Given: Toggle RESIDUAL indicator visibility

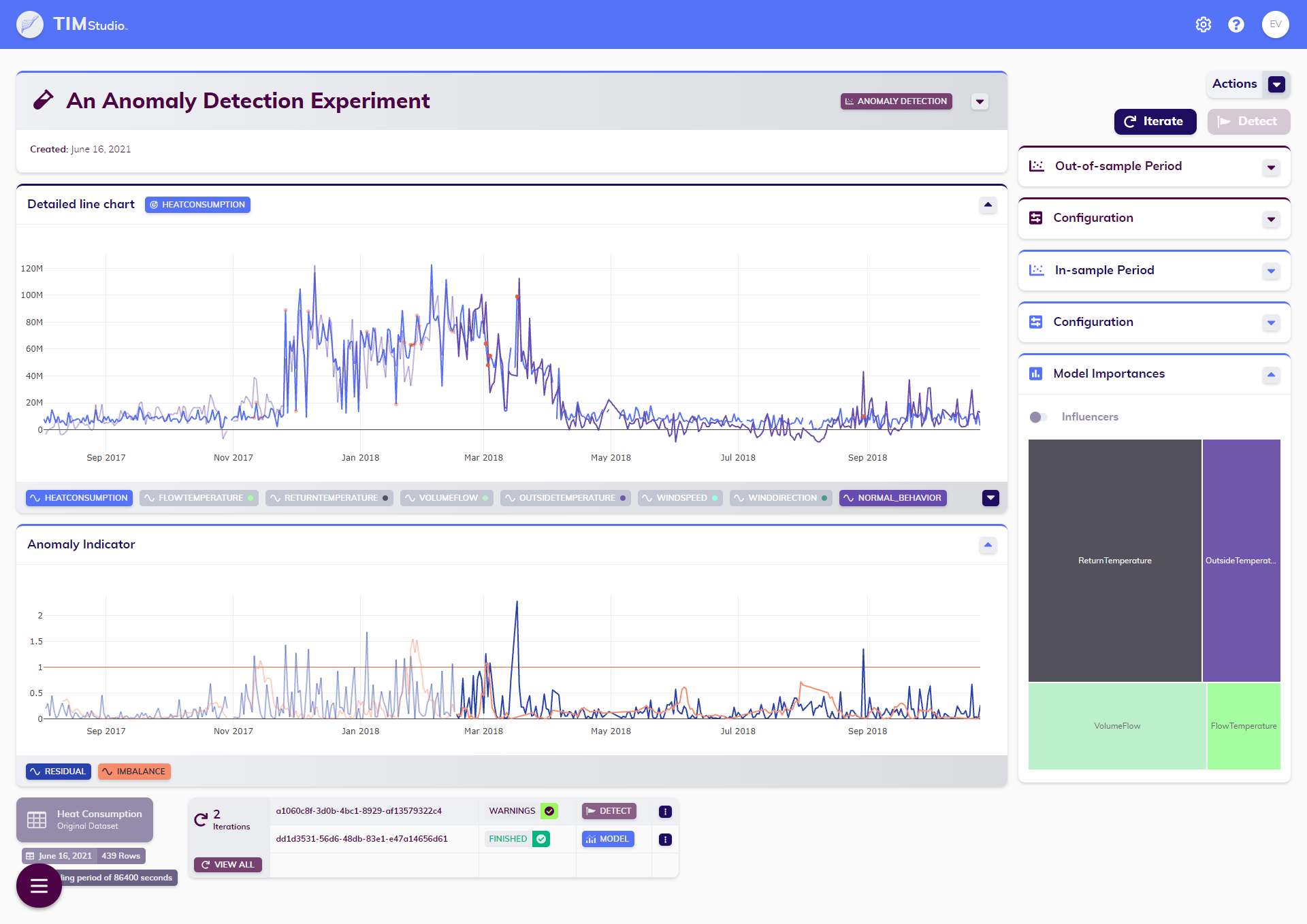Looking at the screenshot, I should [x=59, y=772].
